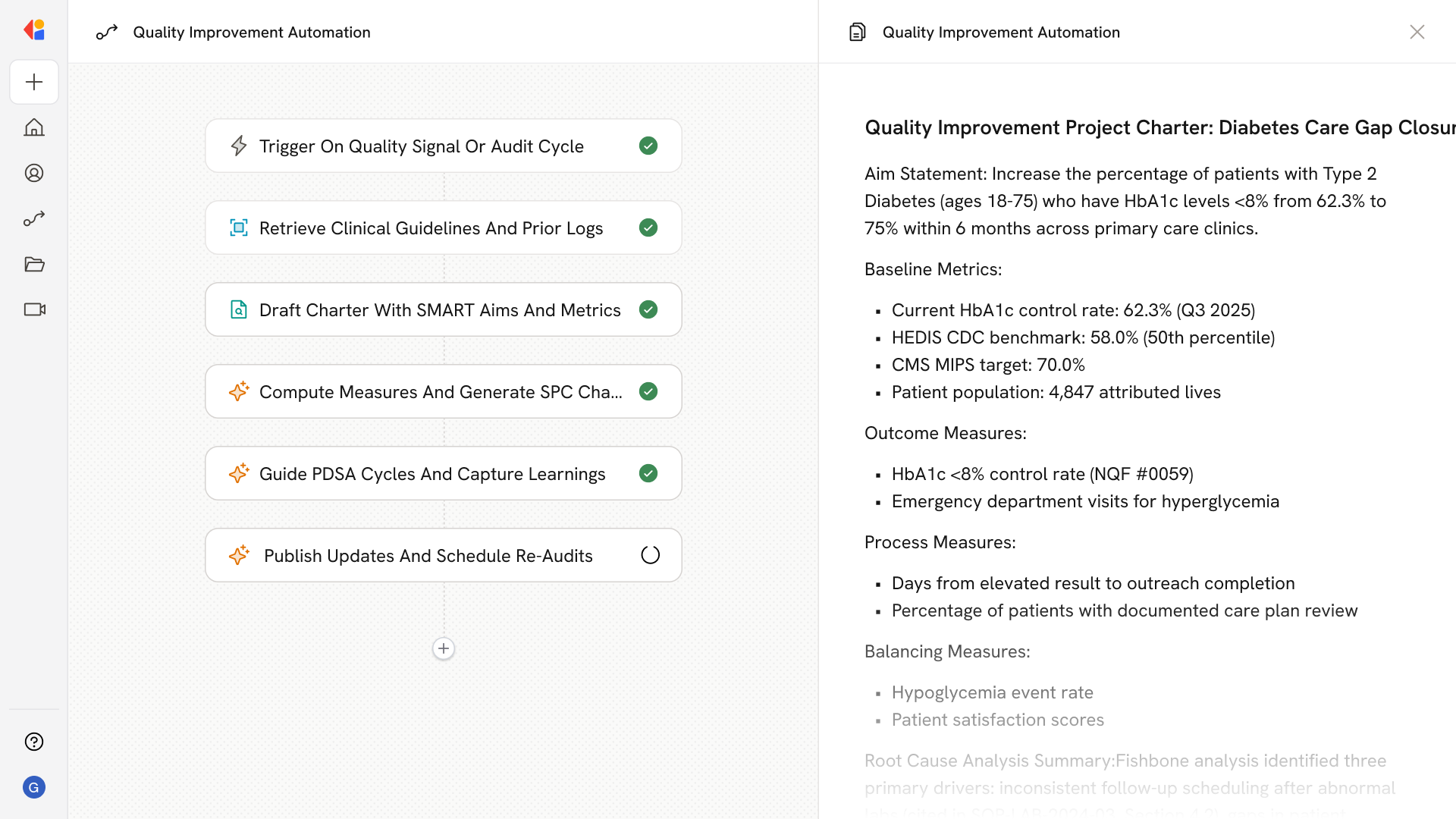Click the plus button in the left sidebar
The image size is (1456, 819).
point(34,82)
